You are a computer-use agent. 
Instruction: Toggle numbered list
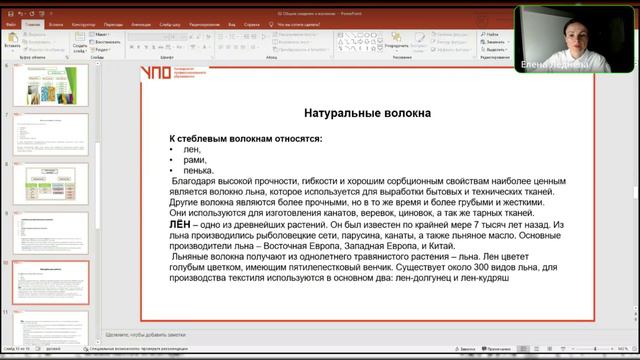click(233, 37)
